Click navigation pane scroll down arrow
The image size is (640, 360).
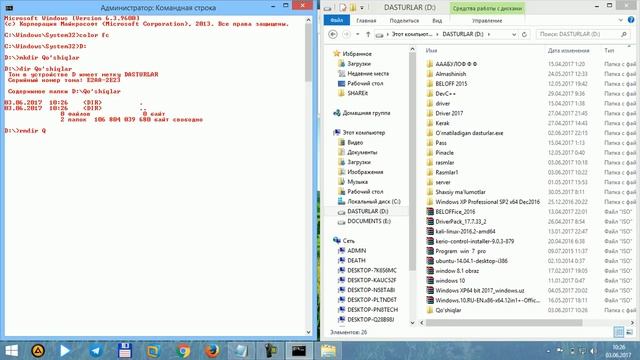[412, 322]
